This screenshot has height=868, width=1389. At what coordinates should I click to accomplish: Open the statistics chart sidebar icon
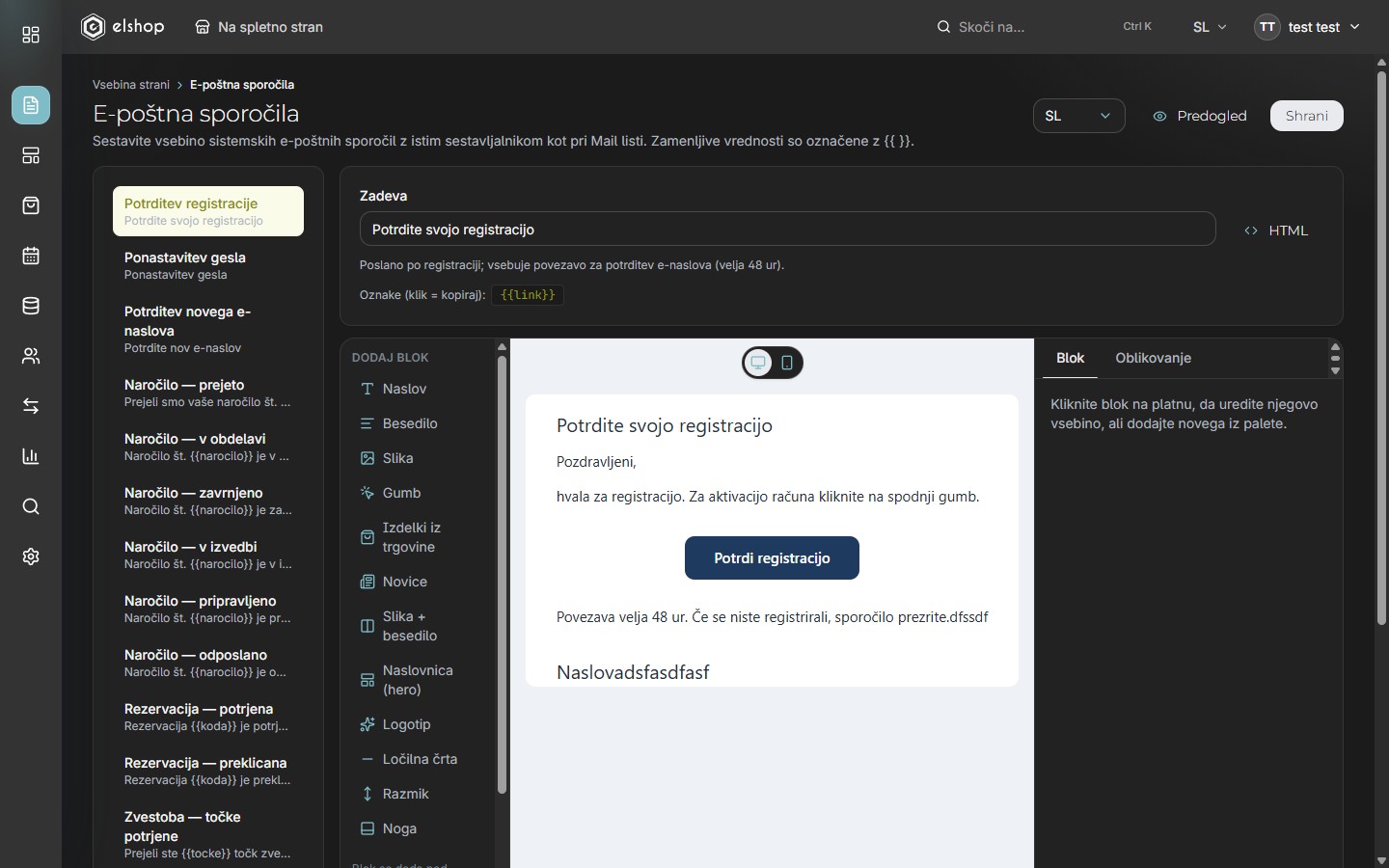(x=31, y=456)
